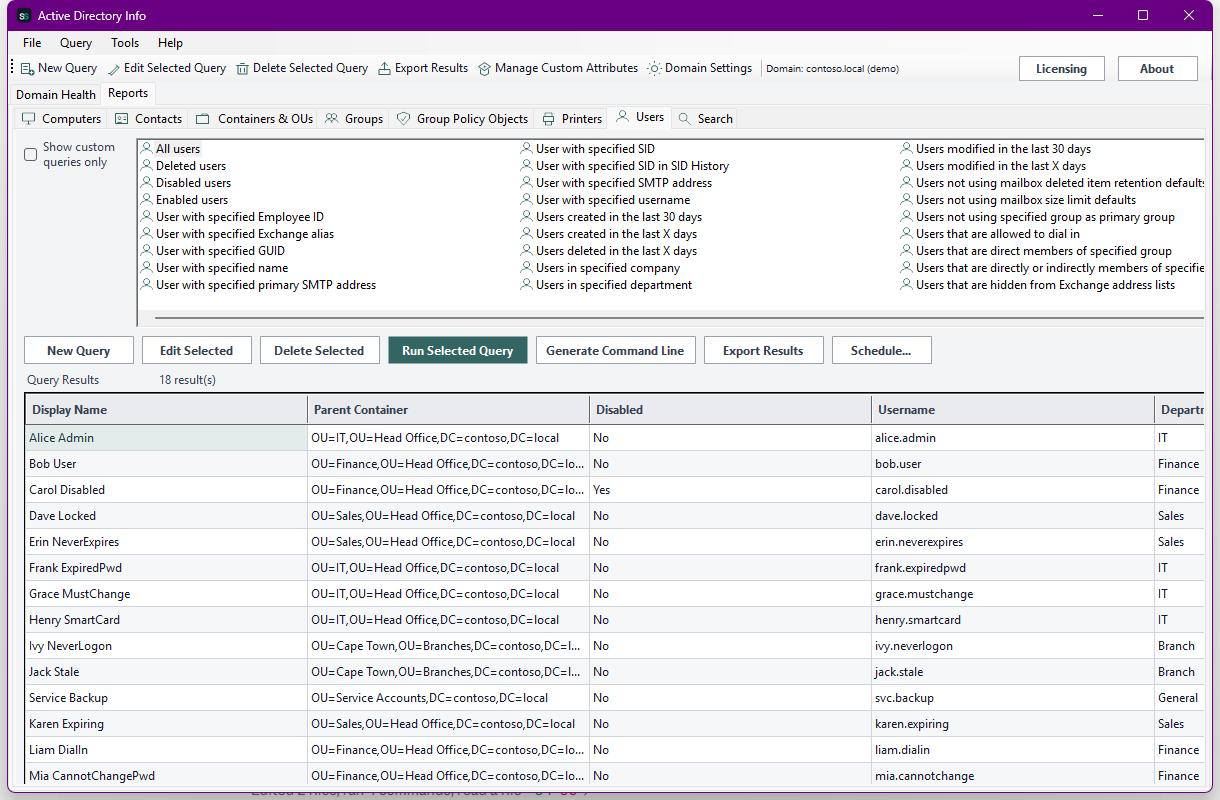Select the Carol Disabled result row

(615, 490)
